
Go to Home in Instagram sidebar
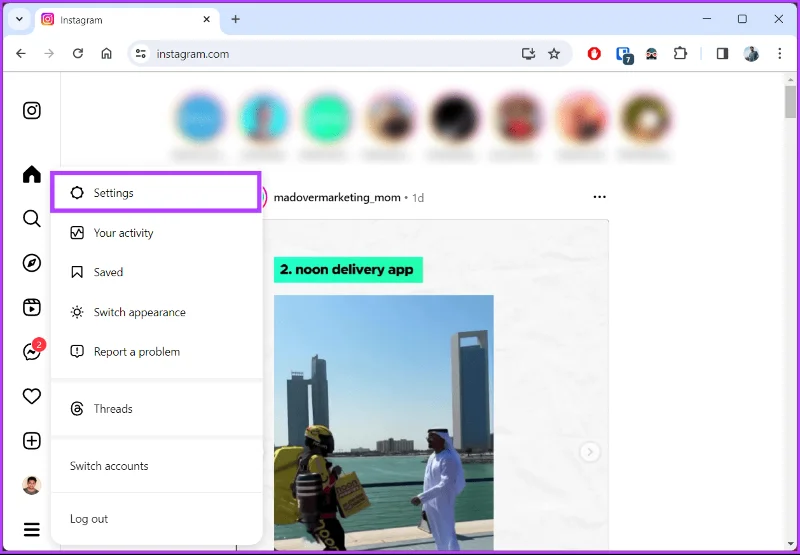[32, 174]
